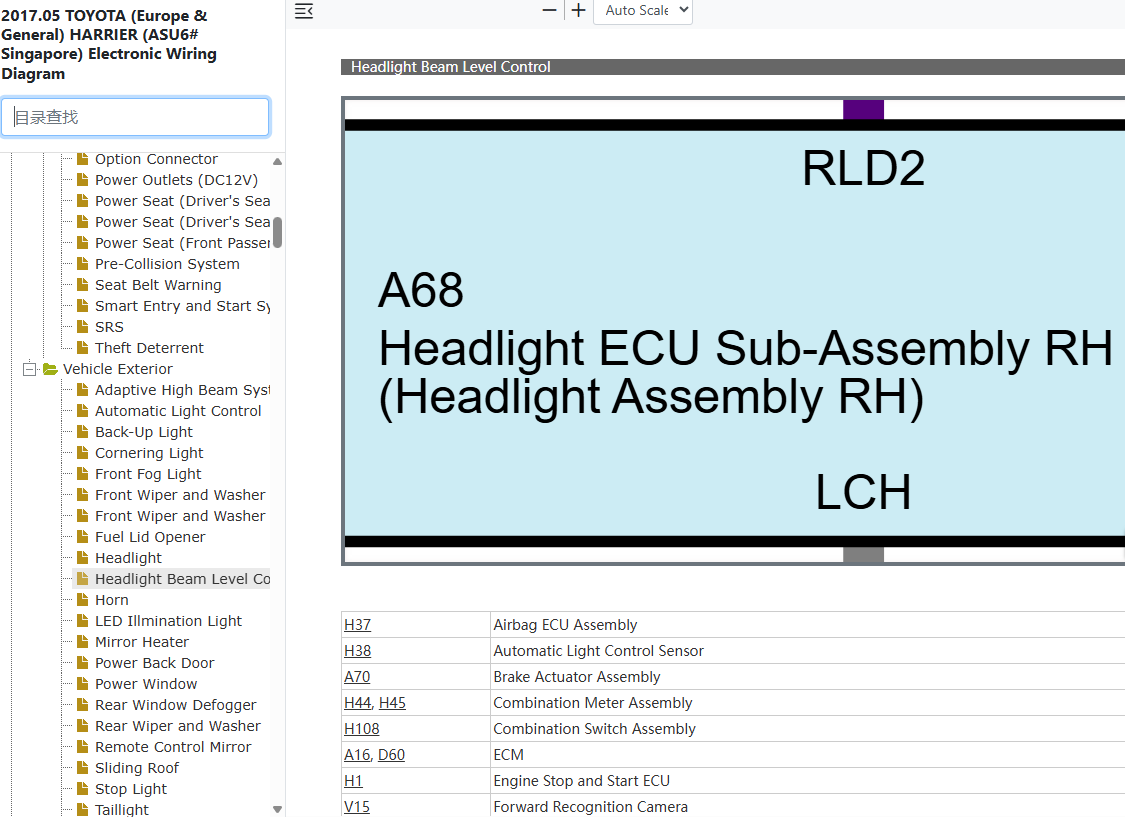
Task: Open Power Outlets (DC12V) page
Action: point(176,180)
